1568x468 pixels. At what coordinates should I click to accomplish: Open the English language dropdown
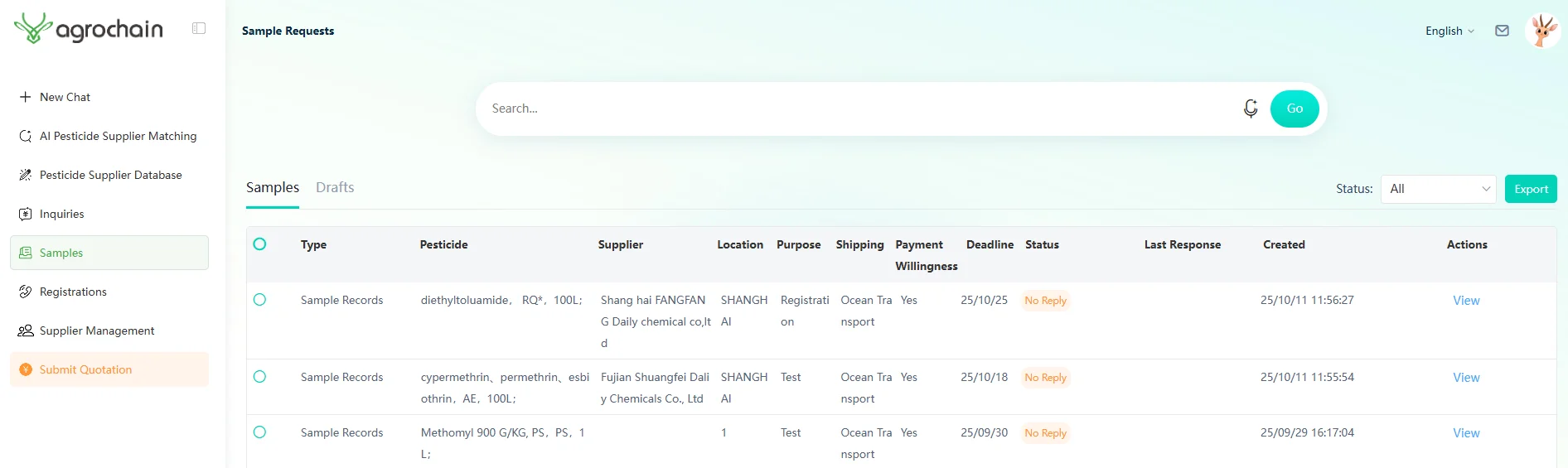[x=1449, y=31]
